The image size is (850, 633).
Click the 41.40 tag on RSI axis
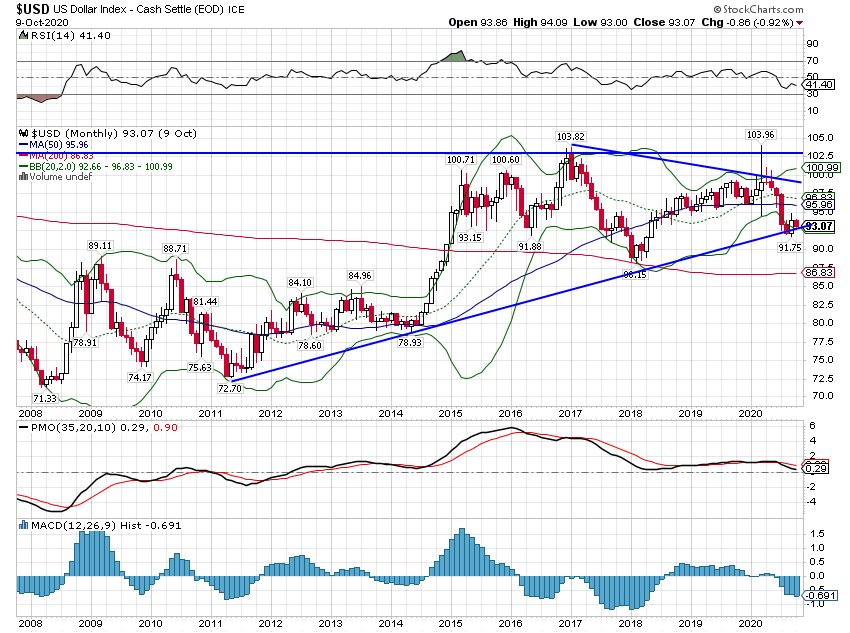point(819,85)
